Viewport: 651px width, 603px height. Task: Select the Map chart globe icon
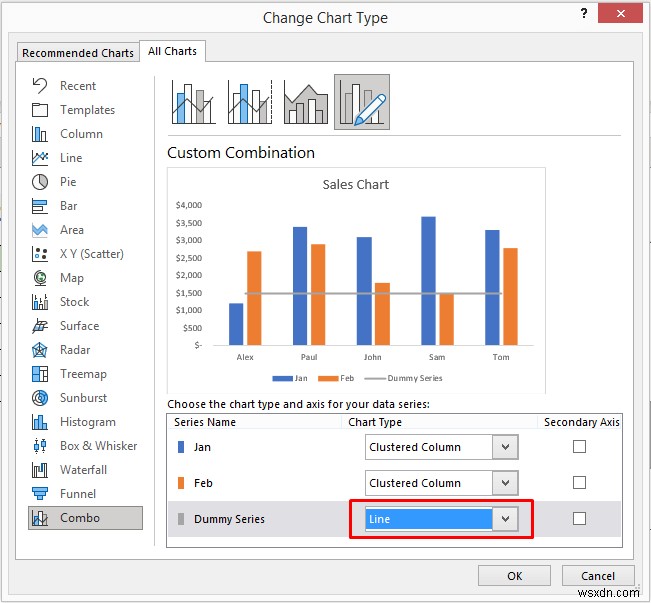pyautogui.click(x=40, y=278)
